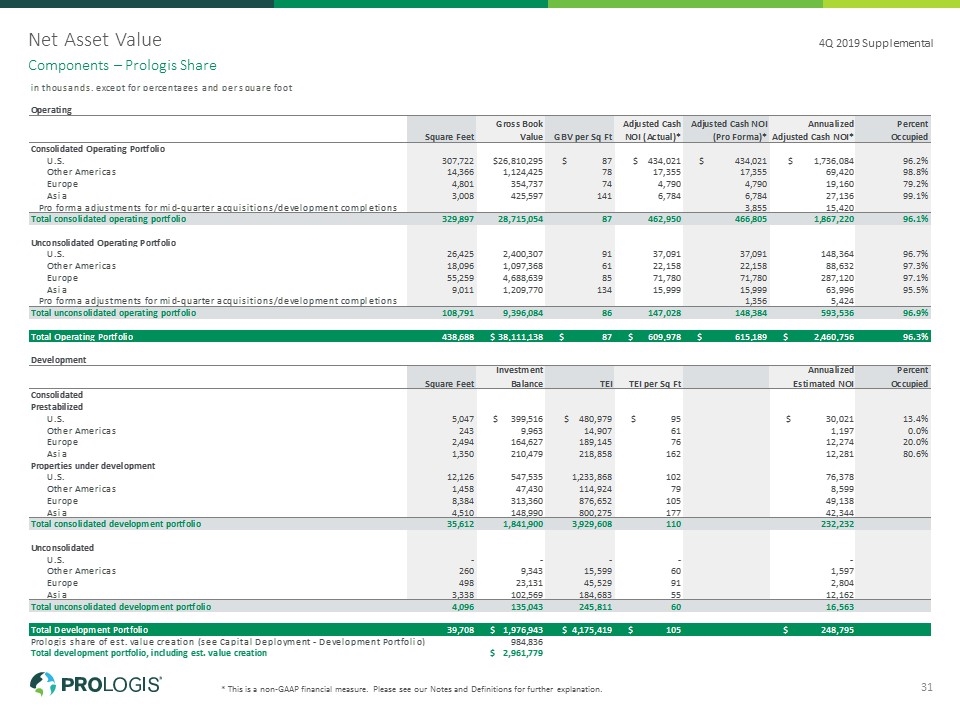Select prestabilized Europe investment balance 164,627
Viewport: 960px width, 720px height.
click(526, 442)
